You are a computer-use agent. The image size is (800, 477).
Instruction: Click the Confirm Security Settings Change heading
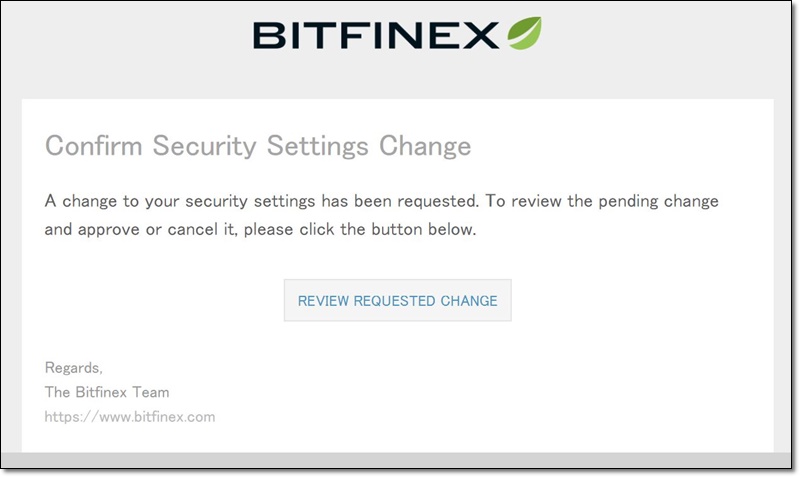pos(258,146)
